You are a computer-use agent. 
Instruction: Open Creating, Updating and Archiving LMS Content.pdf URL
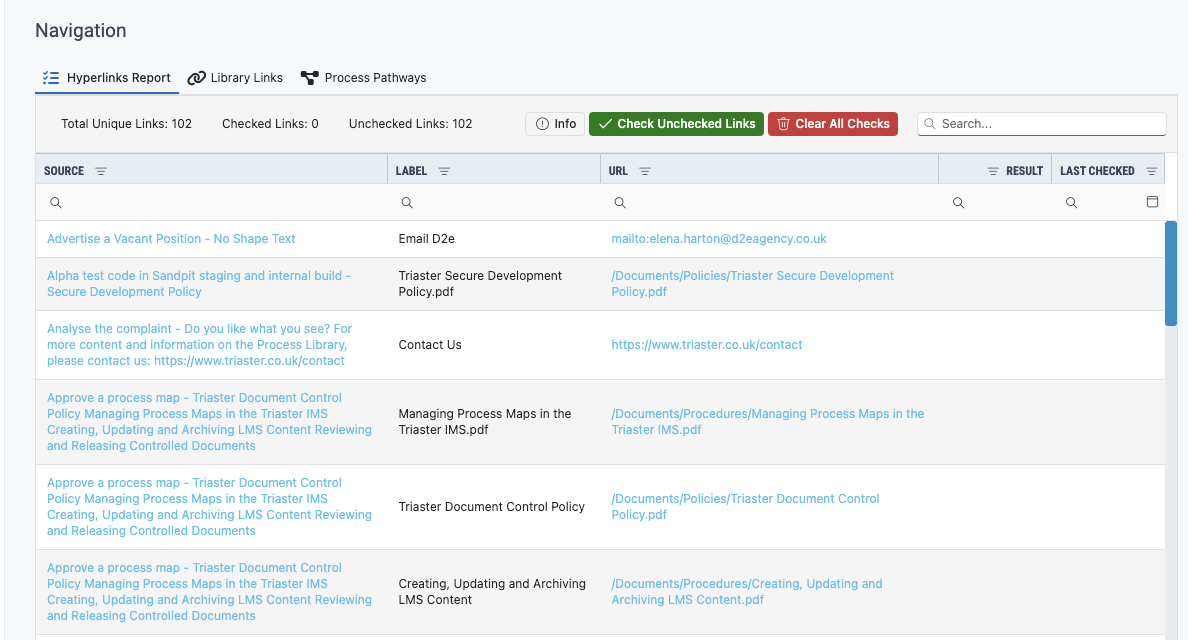[x=747, y=592]
